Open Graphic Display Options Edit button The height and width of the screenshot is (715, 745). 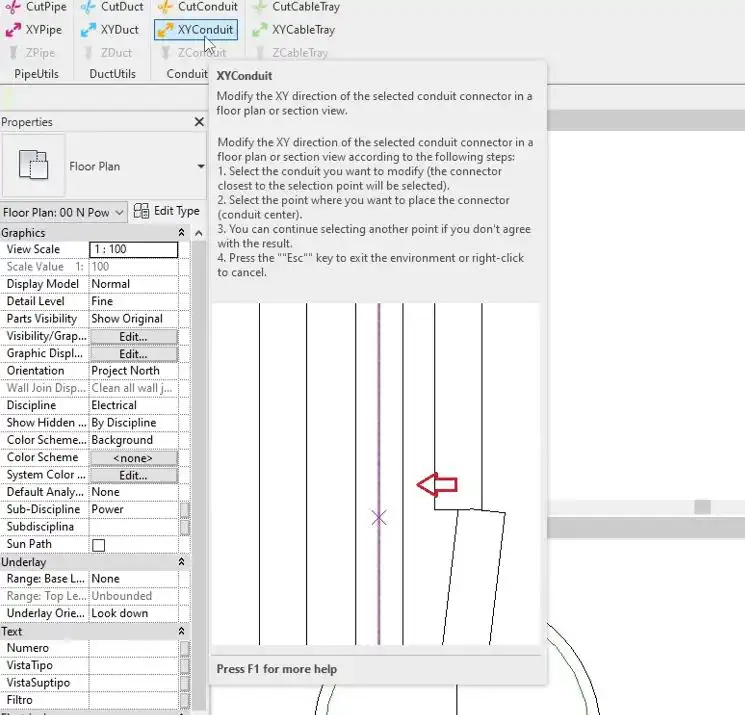tap(134, 354)
